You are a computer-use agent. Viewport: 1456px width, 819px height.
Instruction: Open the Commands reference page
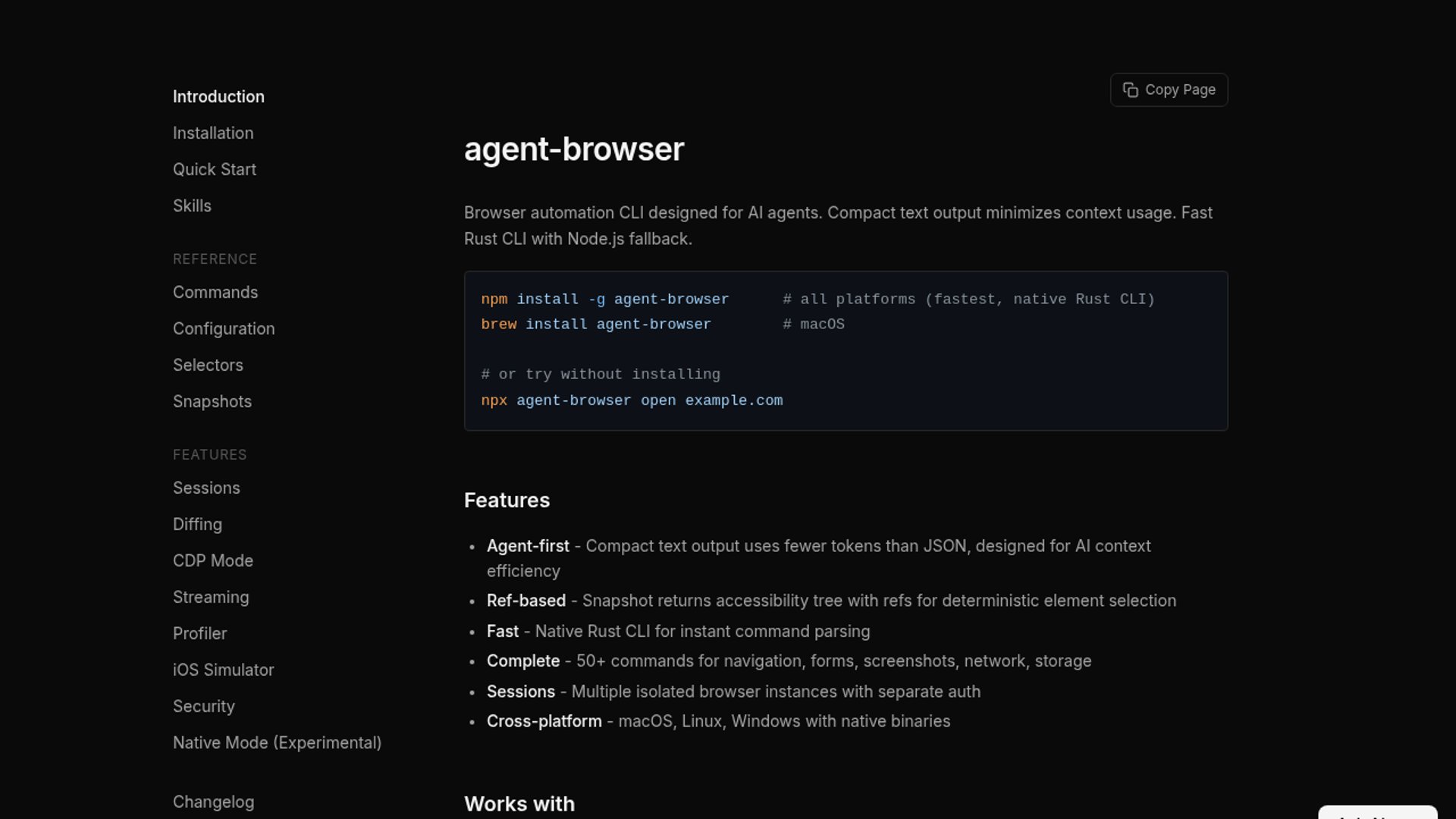215,293
